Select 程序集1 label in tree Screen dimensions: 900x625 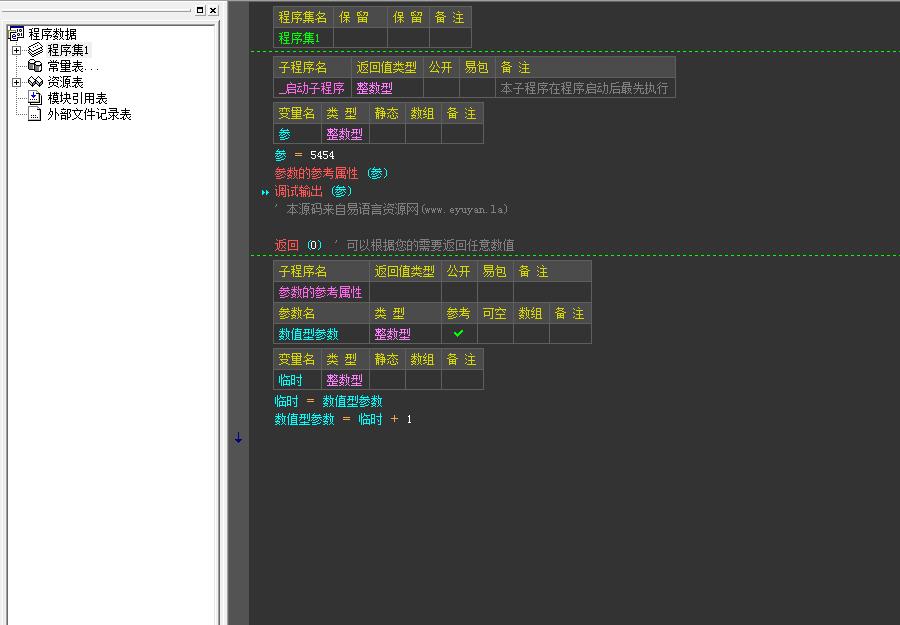pyautogui.click(x=68, y=50)
